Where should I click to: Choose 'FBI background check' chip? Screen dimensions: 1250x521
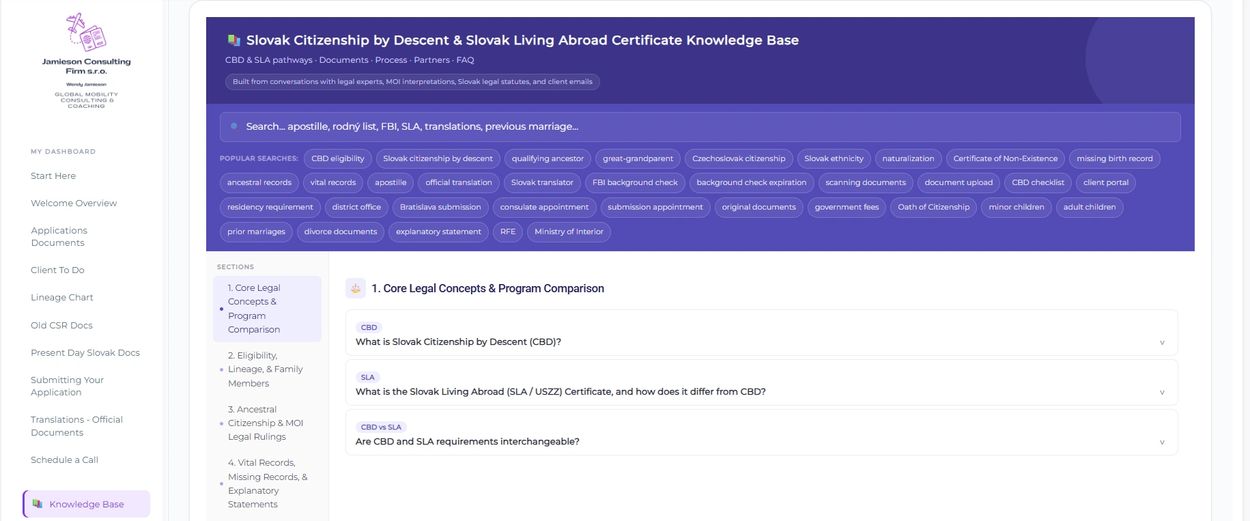[635, 182]
